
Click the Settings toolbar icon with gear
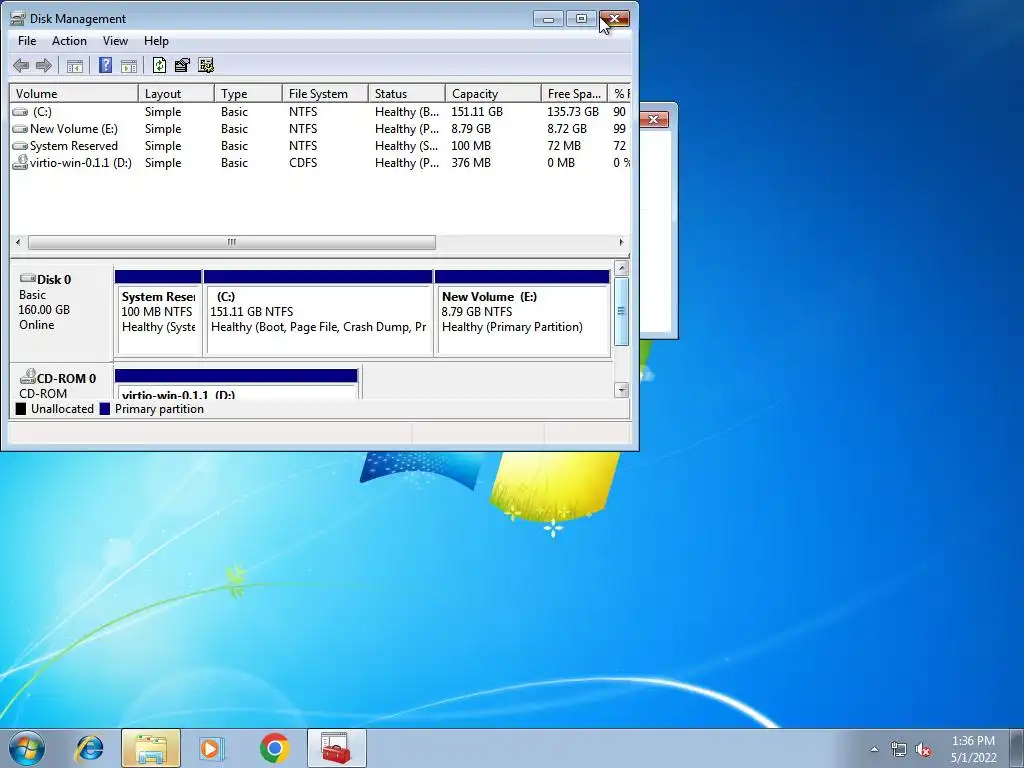(x=206, y=65)
